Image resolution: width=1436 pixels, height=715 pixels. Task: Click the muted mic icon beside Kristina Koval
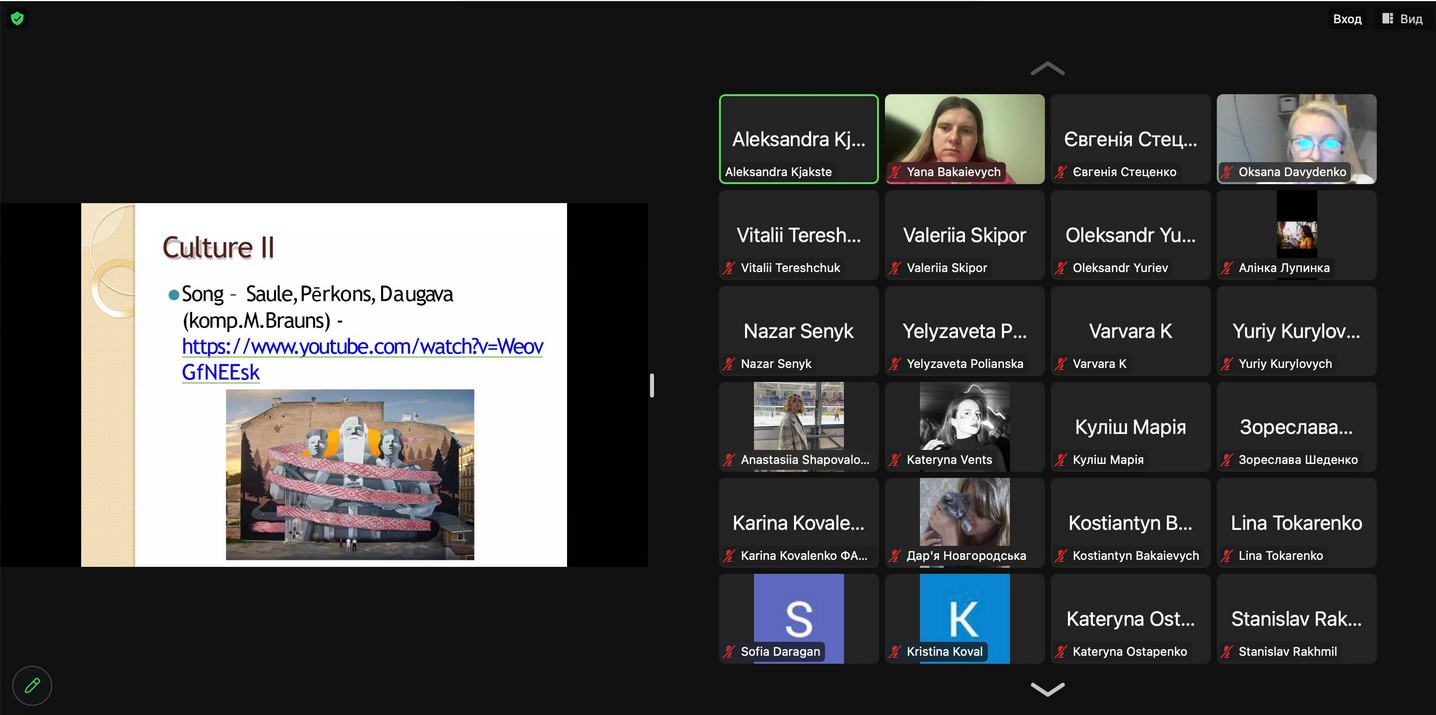point(896,652)
